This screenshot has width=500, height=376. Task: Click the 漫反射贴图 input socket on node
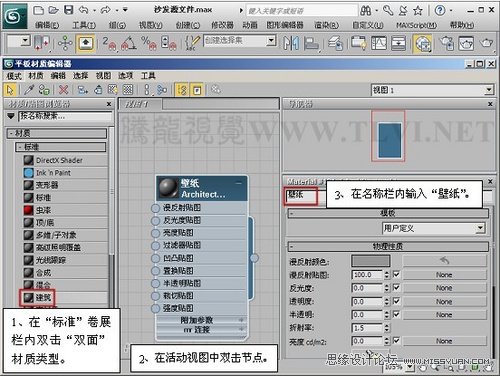click(x=155, y=208)
